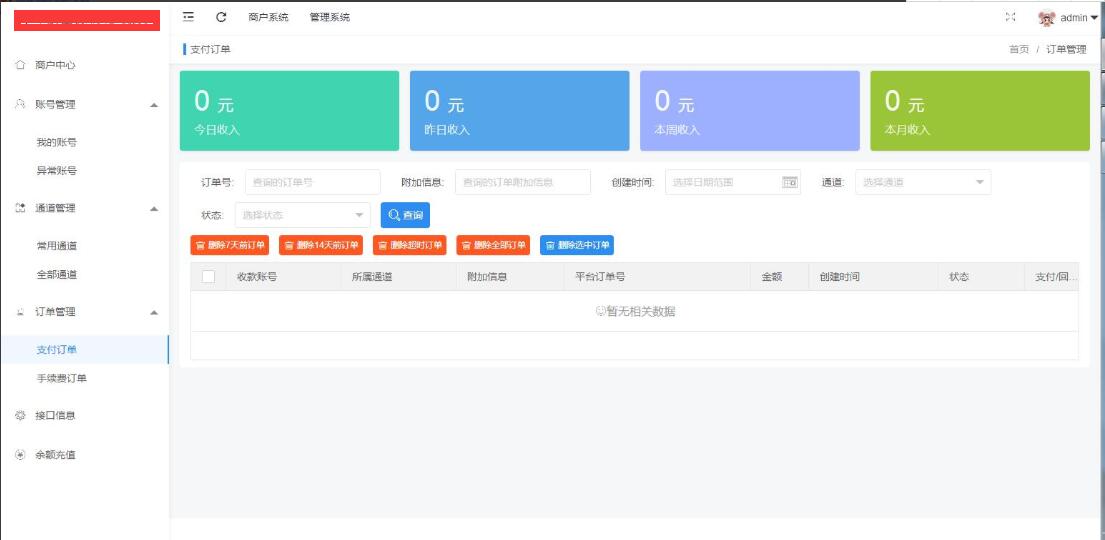Click the blue 删除选中订单 button

coord(577,245)
